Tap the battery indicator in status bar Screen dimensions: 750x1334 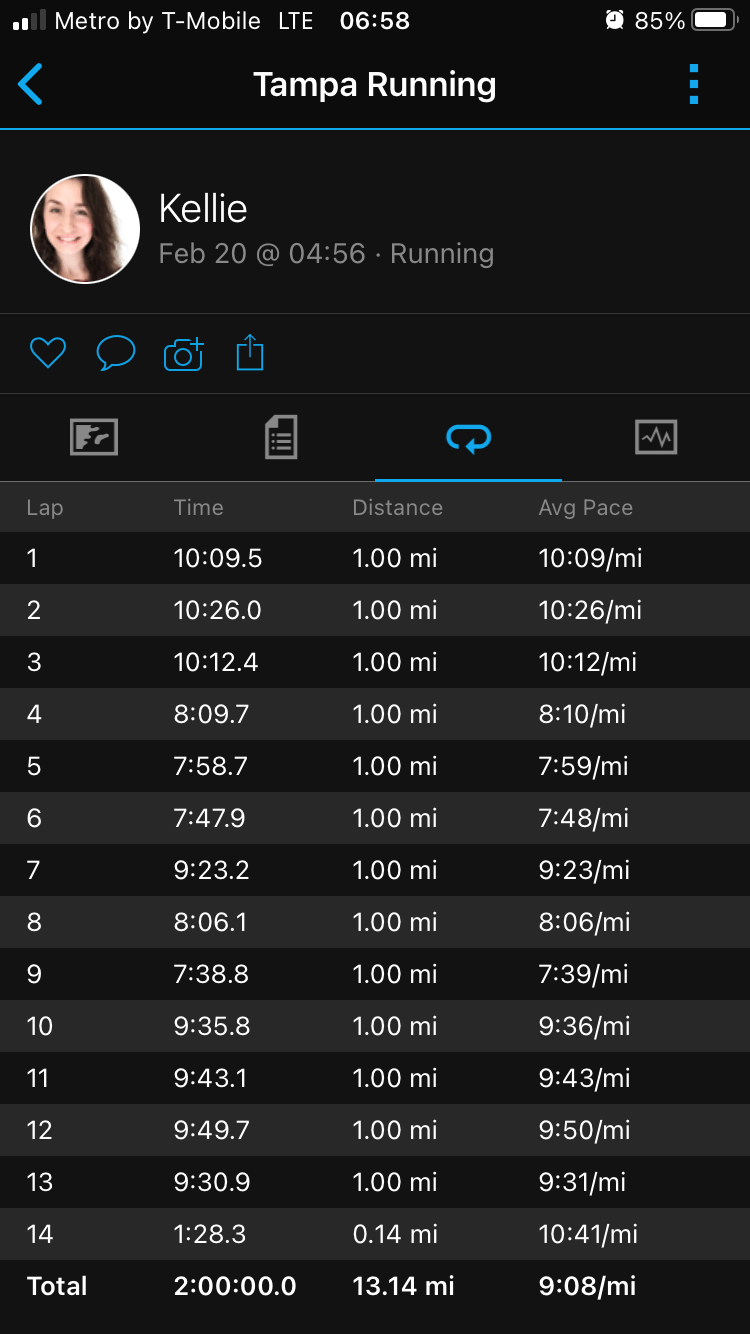pos(714,21)
